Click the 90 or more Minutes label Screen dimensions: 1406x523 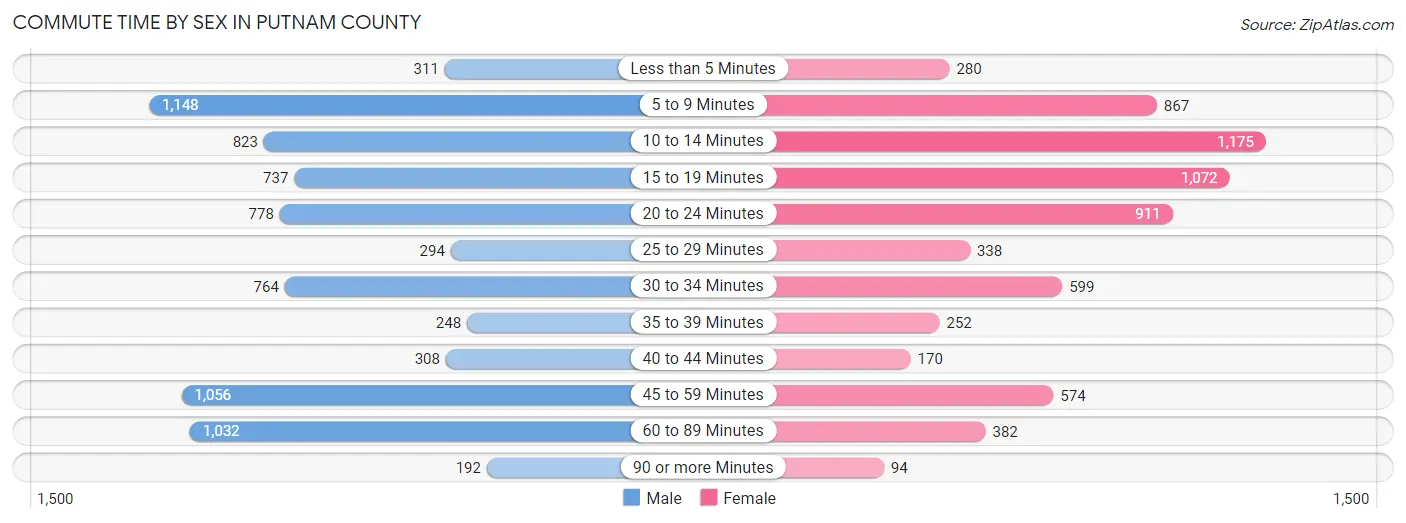(x=703, y=467)
